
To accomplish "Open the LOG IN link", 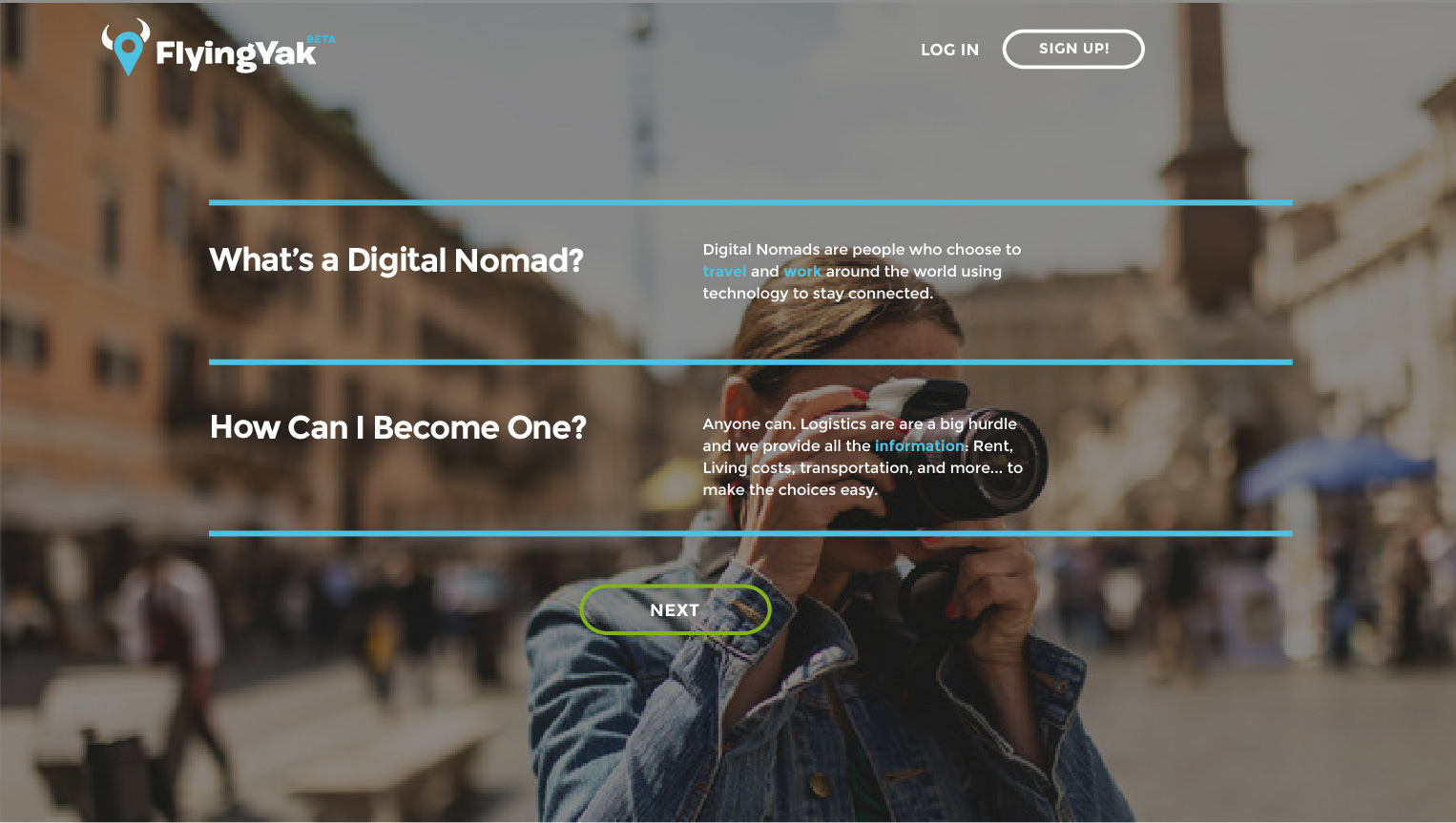I will 949,50.
